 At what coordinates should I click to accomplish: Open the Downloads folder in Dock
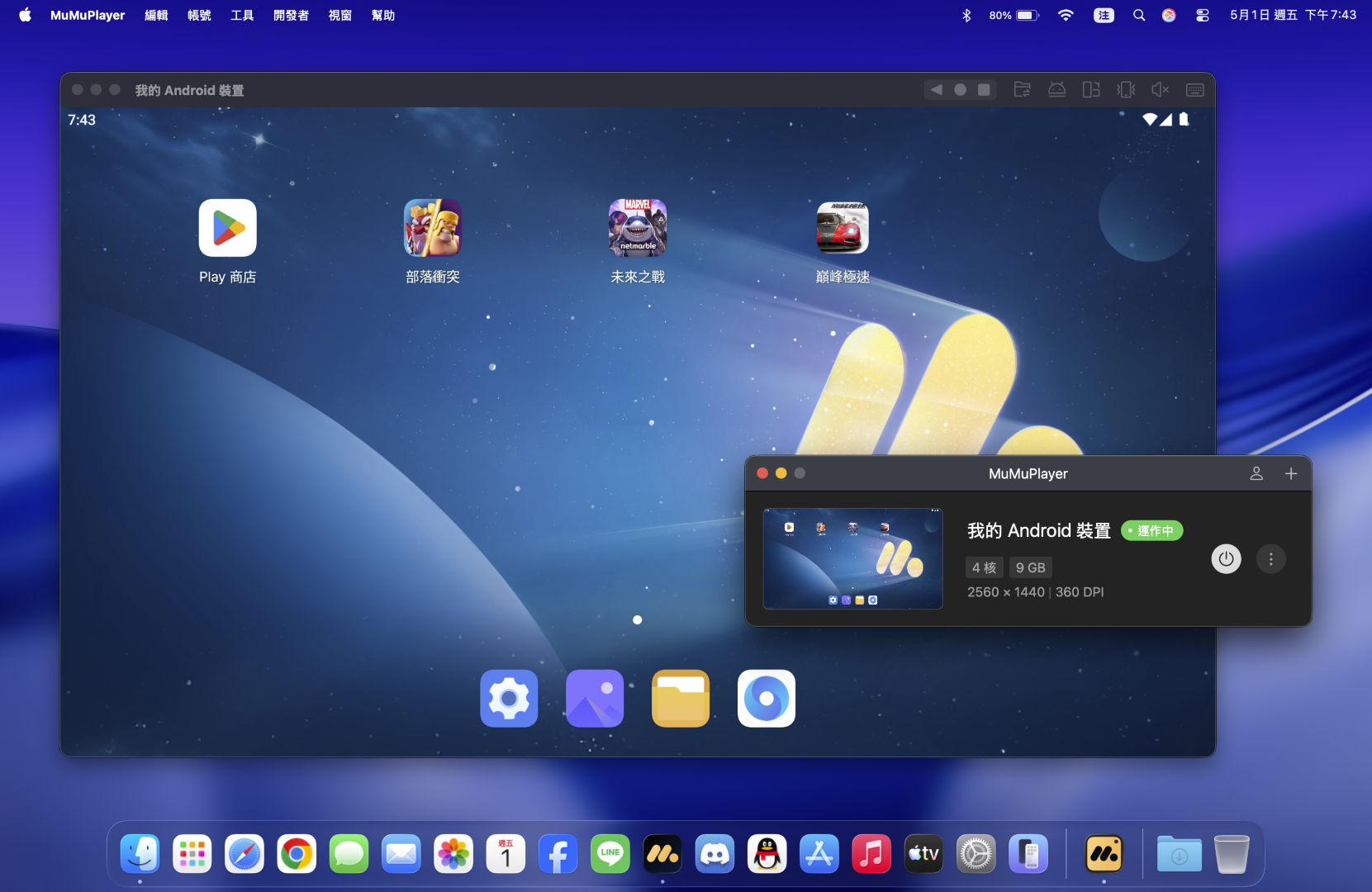click(x=1180, y=854)
